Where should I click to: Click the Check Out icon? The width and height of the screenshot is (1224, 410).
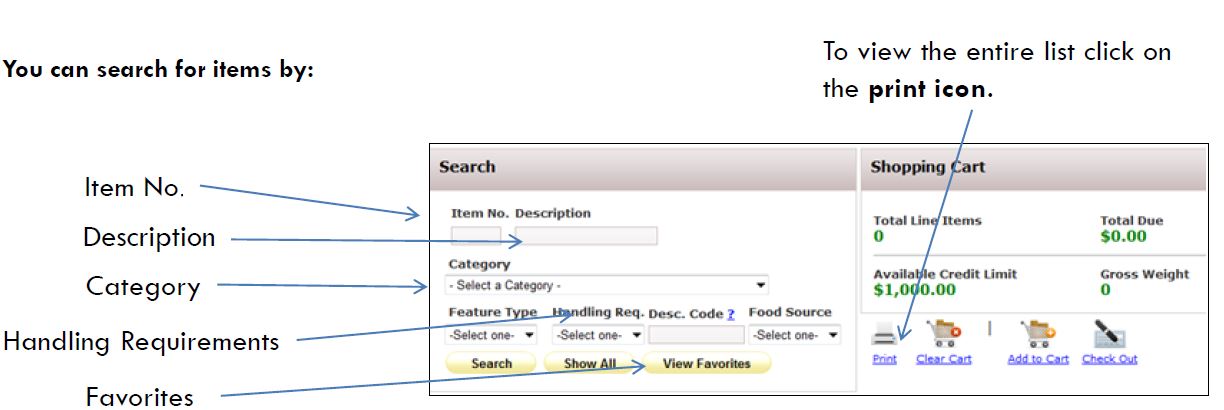tap(1109, 333)
